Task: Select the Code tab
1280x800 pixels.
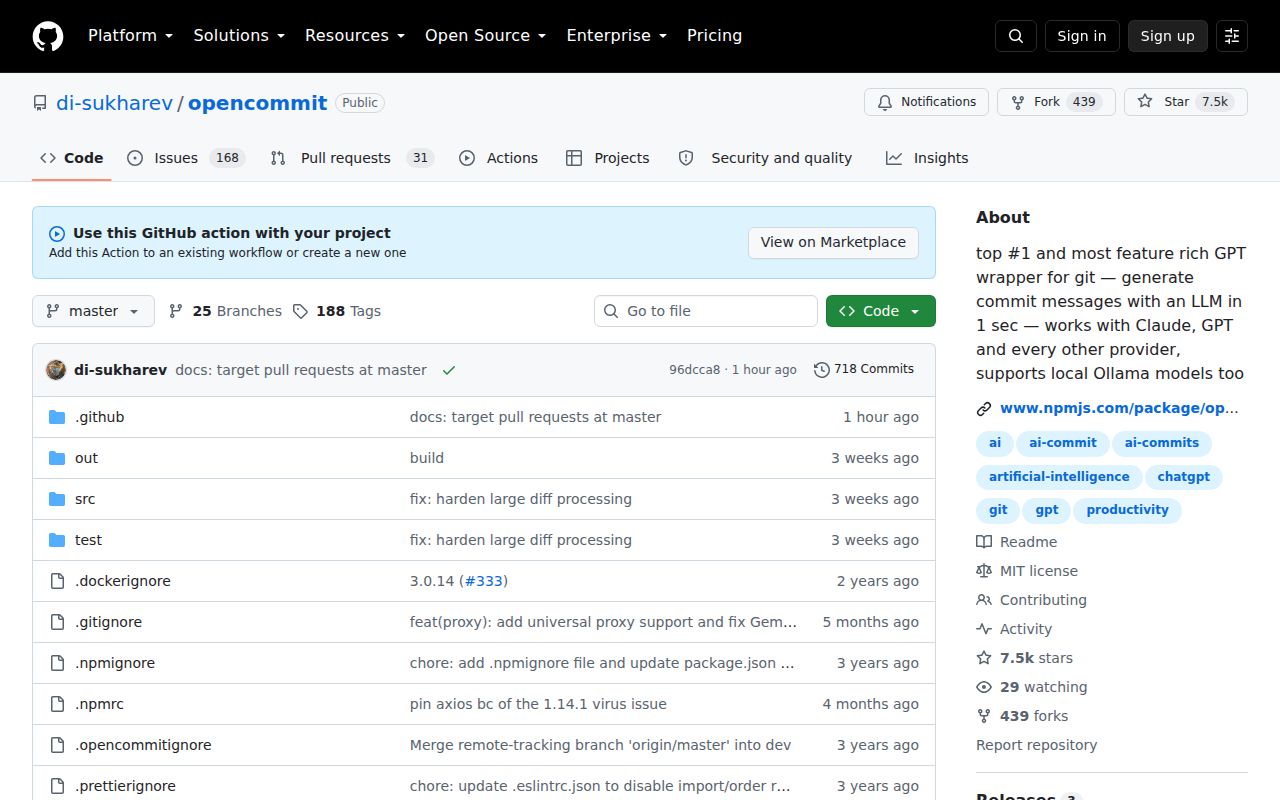Action: (x=71, y=158)
